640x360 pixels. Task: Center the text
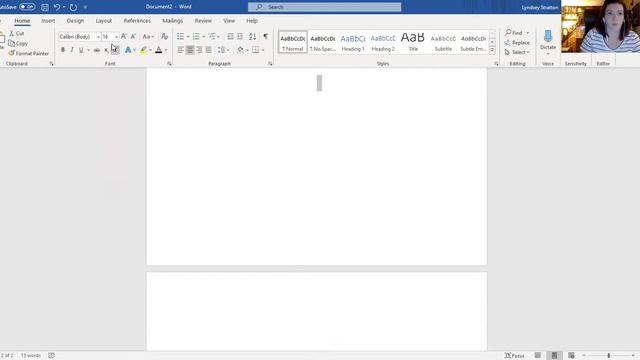click(x=190, y=50)
